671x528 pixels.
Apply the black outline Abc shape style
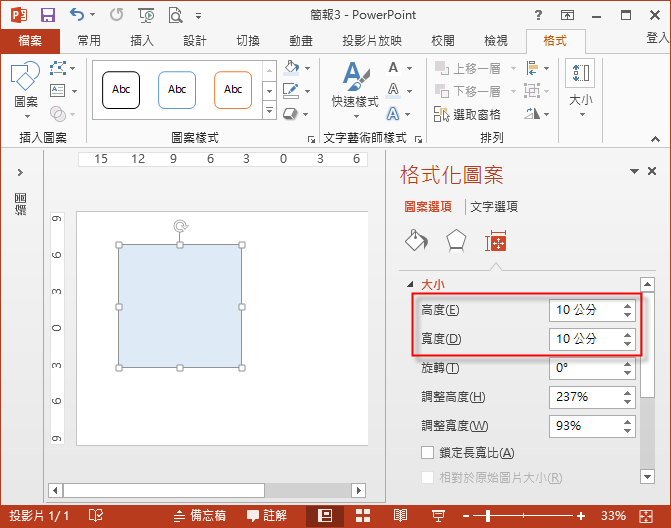pyautogui.click(x=121, y=90)
